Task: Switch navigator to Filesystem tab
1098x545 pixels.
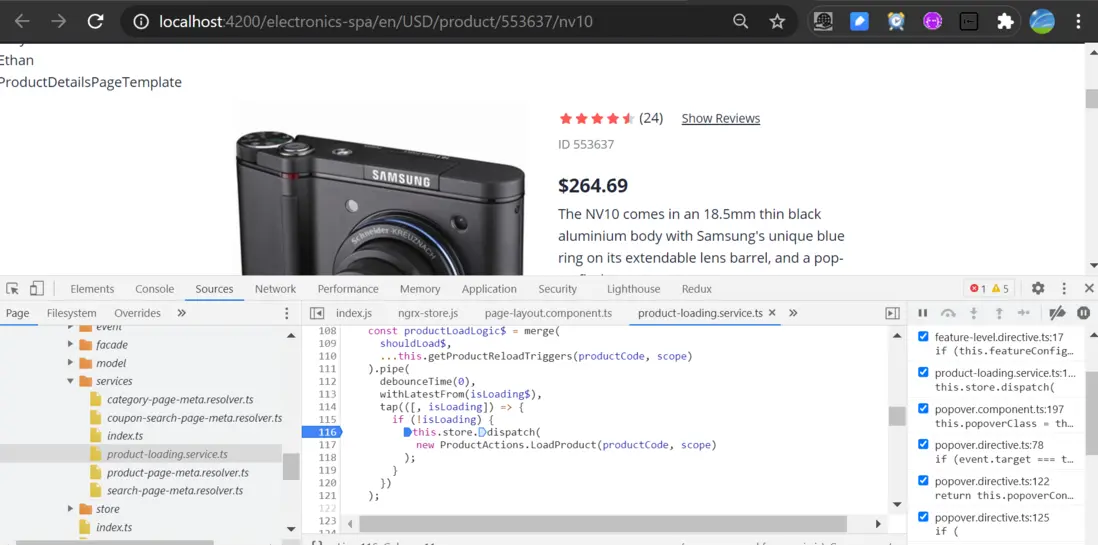Action: (71, 313)
